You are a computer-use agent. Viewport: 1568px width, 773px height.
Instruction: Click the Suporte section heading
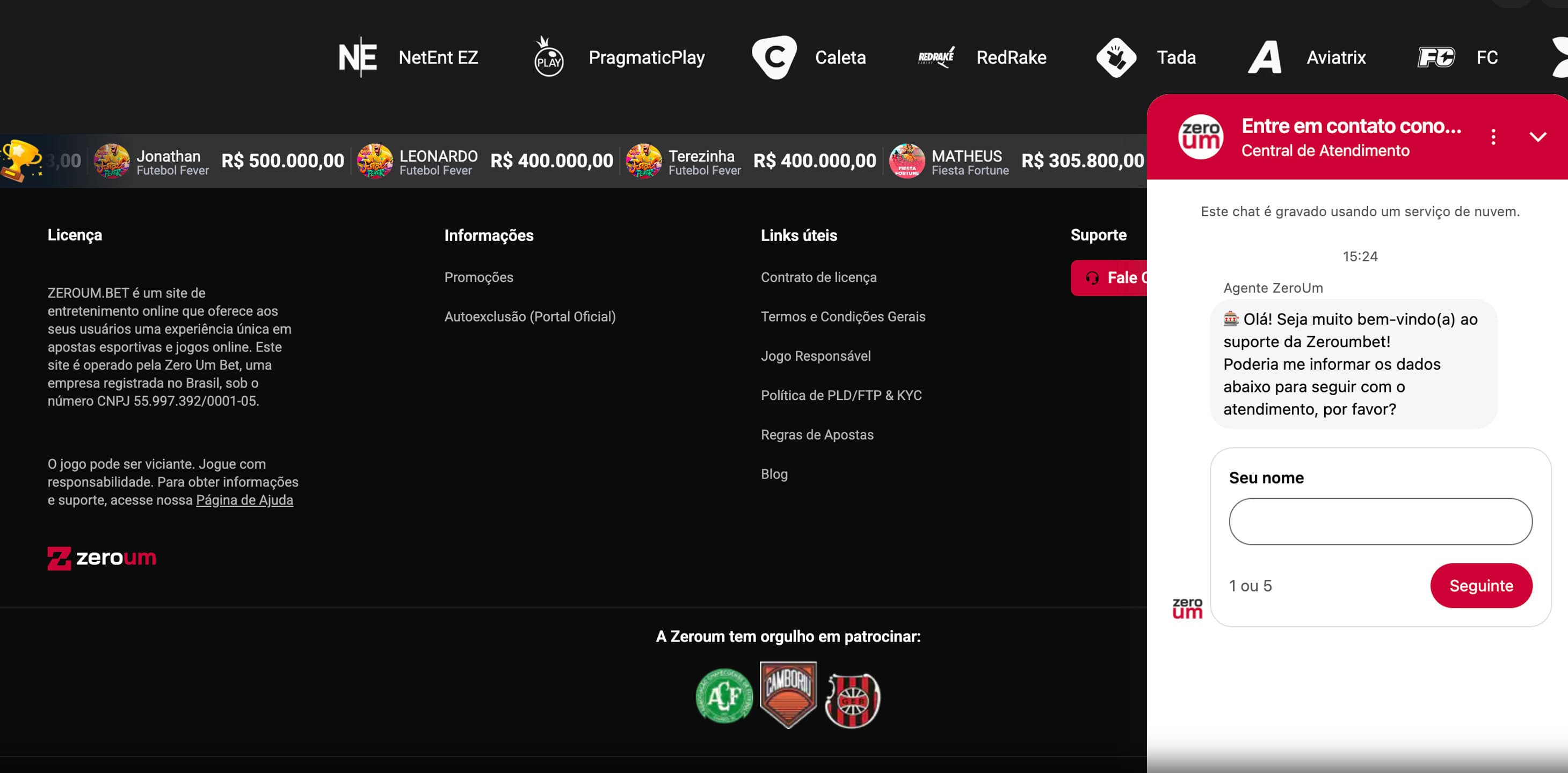pos(1098,236)
